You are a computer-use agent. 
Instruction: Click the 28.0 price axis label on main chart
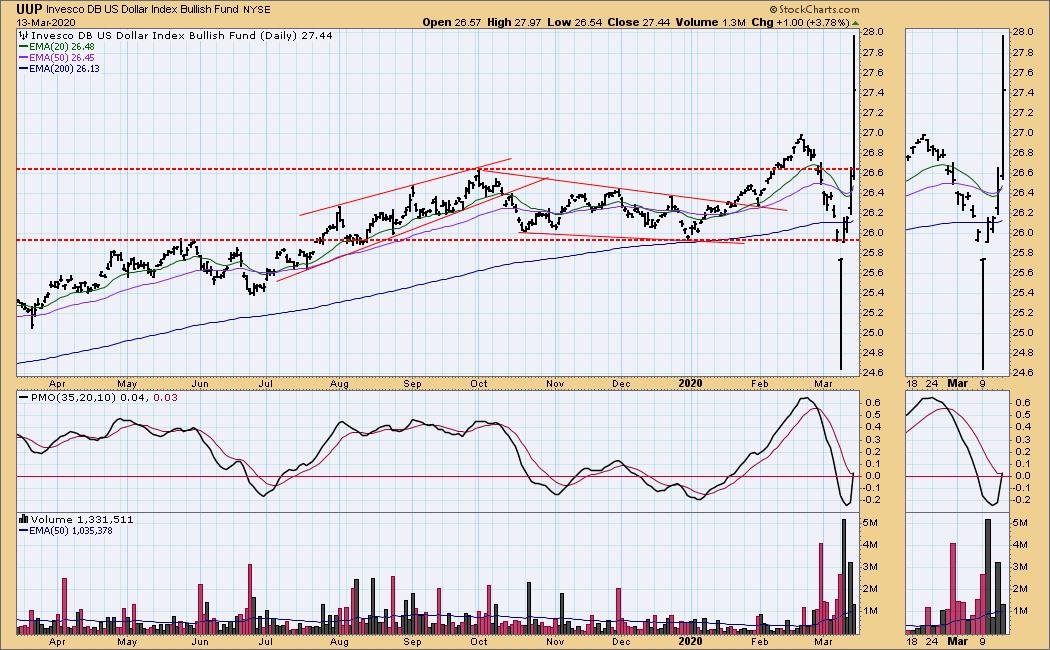pos(871,32)
